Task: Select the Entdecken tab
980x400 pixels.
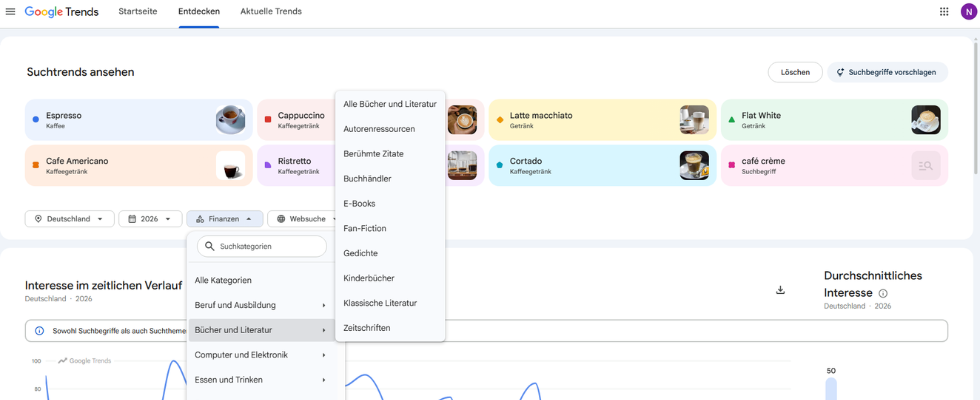Action: click(199, 11)
